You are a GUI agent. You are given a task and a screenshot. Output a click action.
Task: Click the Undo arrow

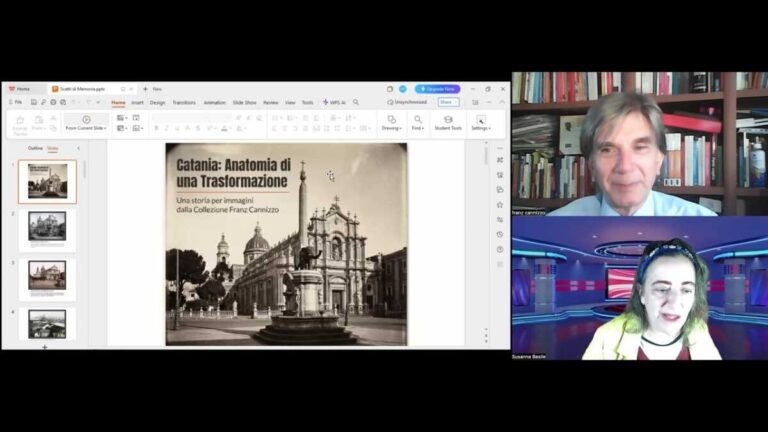click(x=73, y=102)
